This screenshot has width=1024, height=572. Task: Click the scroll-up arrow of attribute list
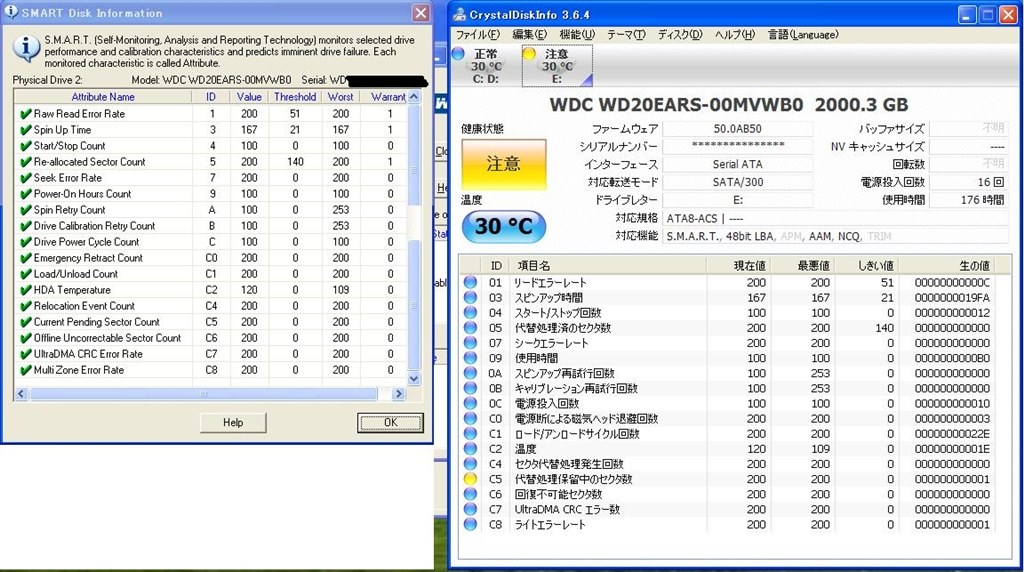coord(413,97)
